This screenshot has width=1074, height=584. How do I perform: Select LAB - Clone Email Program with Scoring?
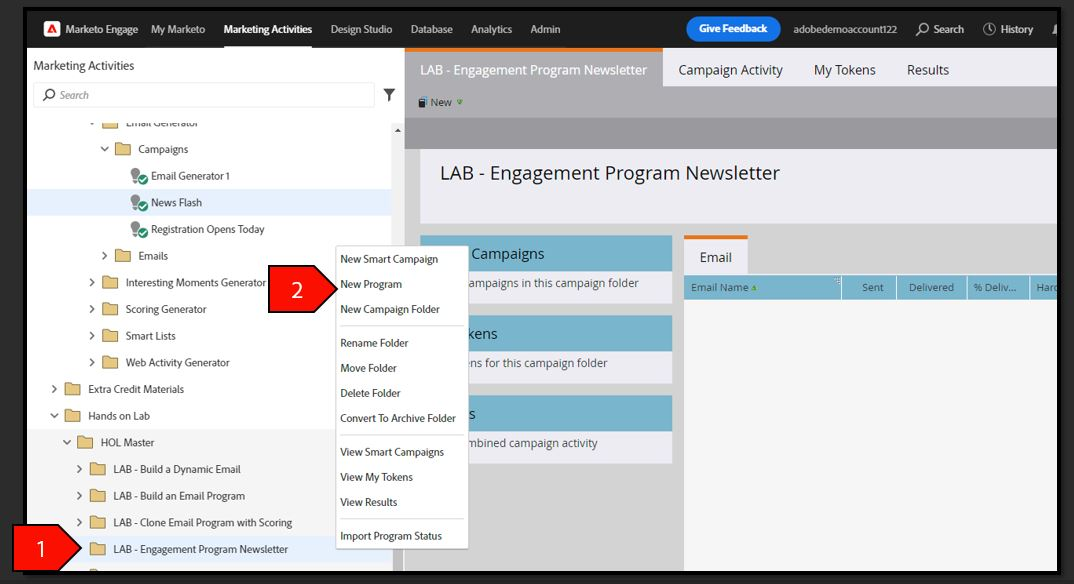[x=203, y=522]
